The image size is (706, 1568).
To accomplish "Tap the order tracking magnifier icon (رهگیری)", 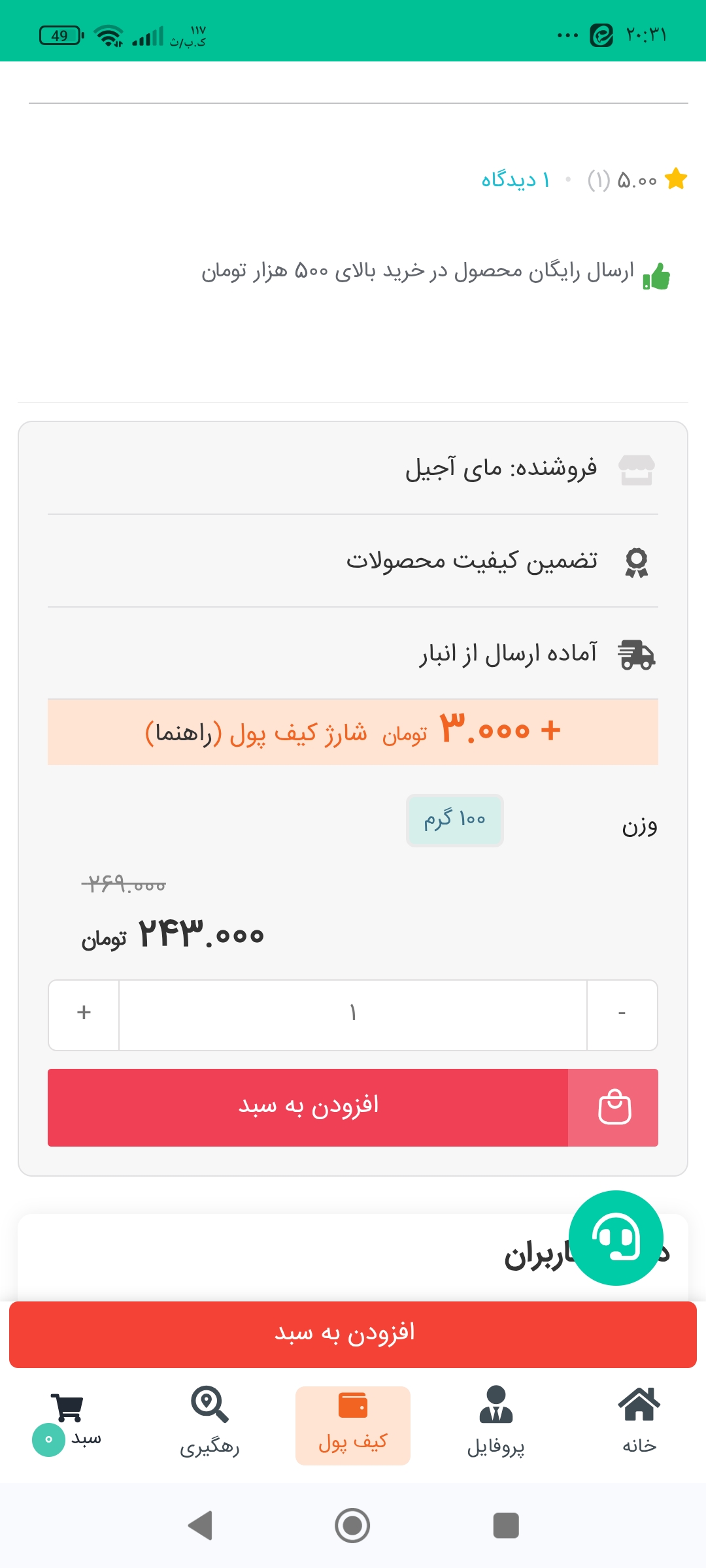I will (209, 1406).
